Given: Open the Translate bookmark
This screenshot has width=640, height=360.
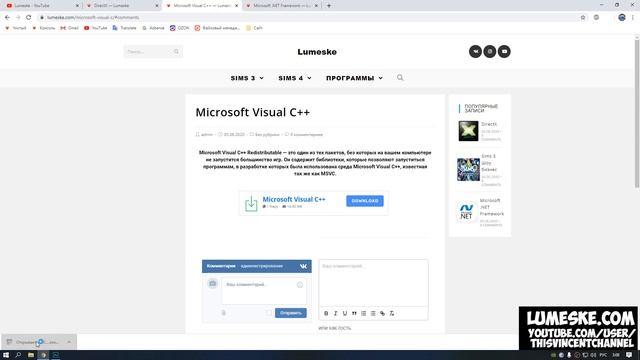Looking at the screenshot, I should [124, 28].
